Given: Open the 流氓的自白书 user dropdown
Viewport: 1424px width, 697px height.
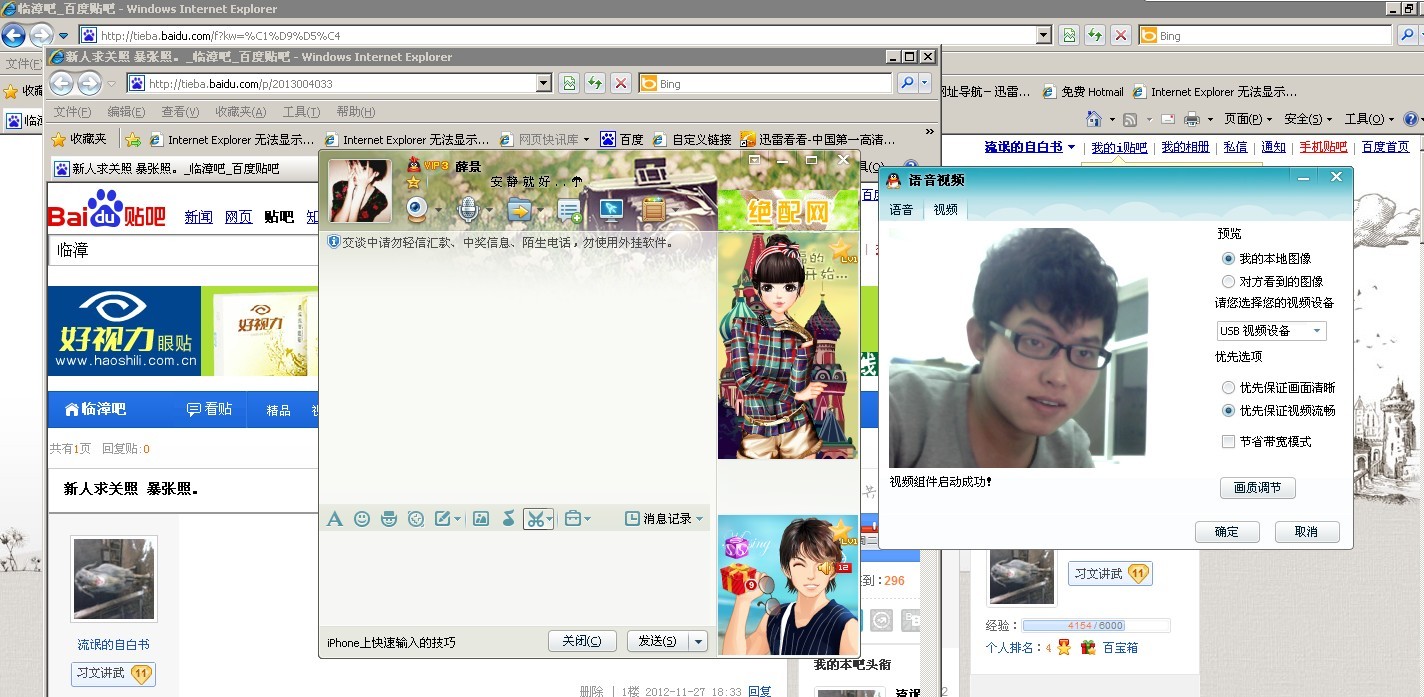Looking at the screenshot, I should (1030, 147).
